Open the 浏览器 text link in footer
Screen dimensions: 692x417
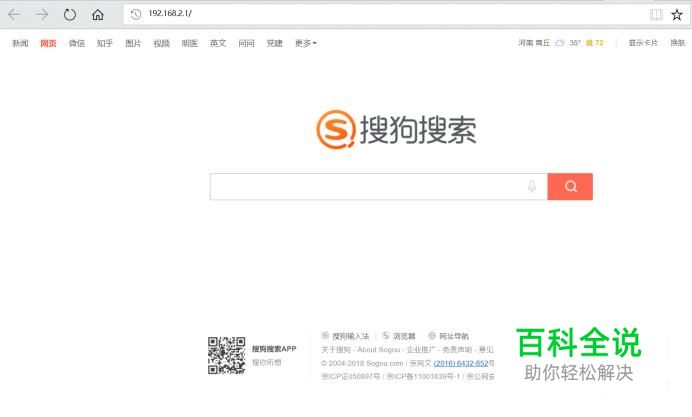point(404,336)
